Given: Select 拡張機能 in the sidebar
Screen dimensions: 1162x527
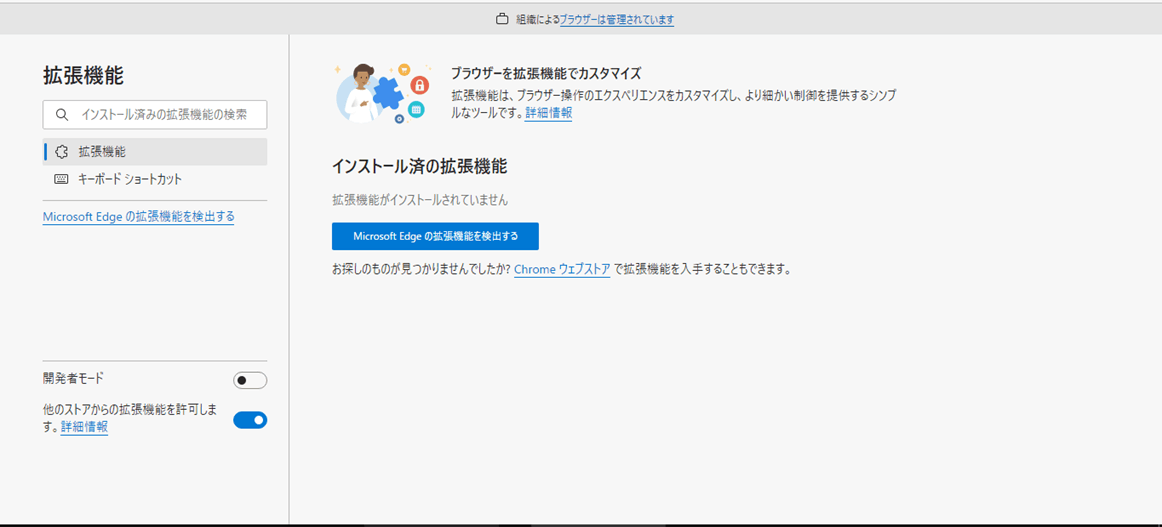Looking at the screenshot, I should pos(155,152).
